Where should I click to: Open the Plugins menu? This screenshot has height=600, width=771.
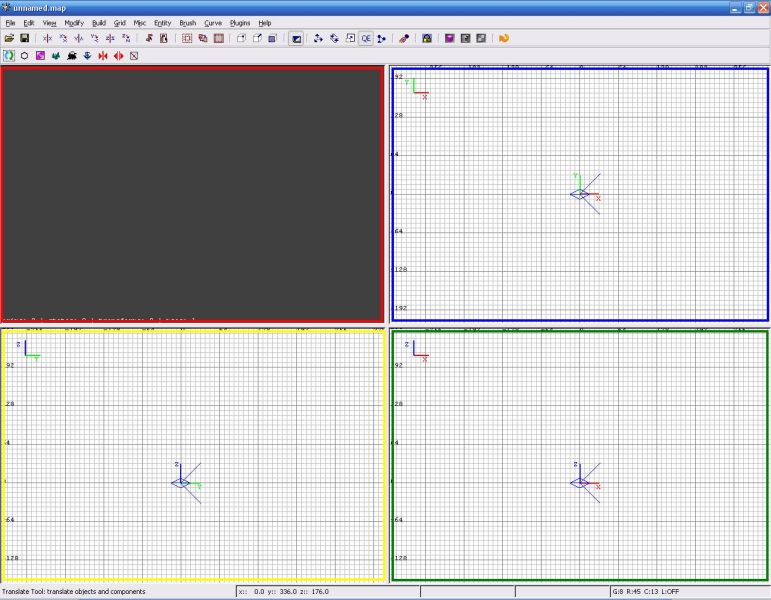[240, 22]
